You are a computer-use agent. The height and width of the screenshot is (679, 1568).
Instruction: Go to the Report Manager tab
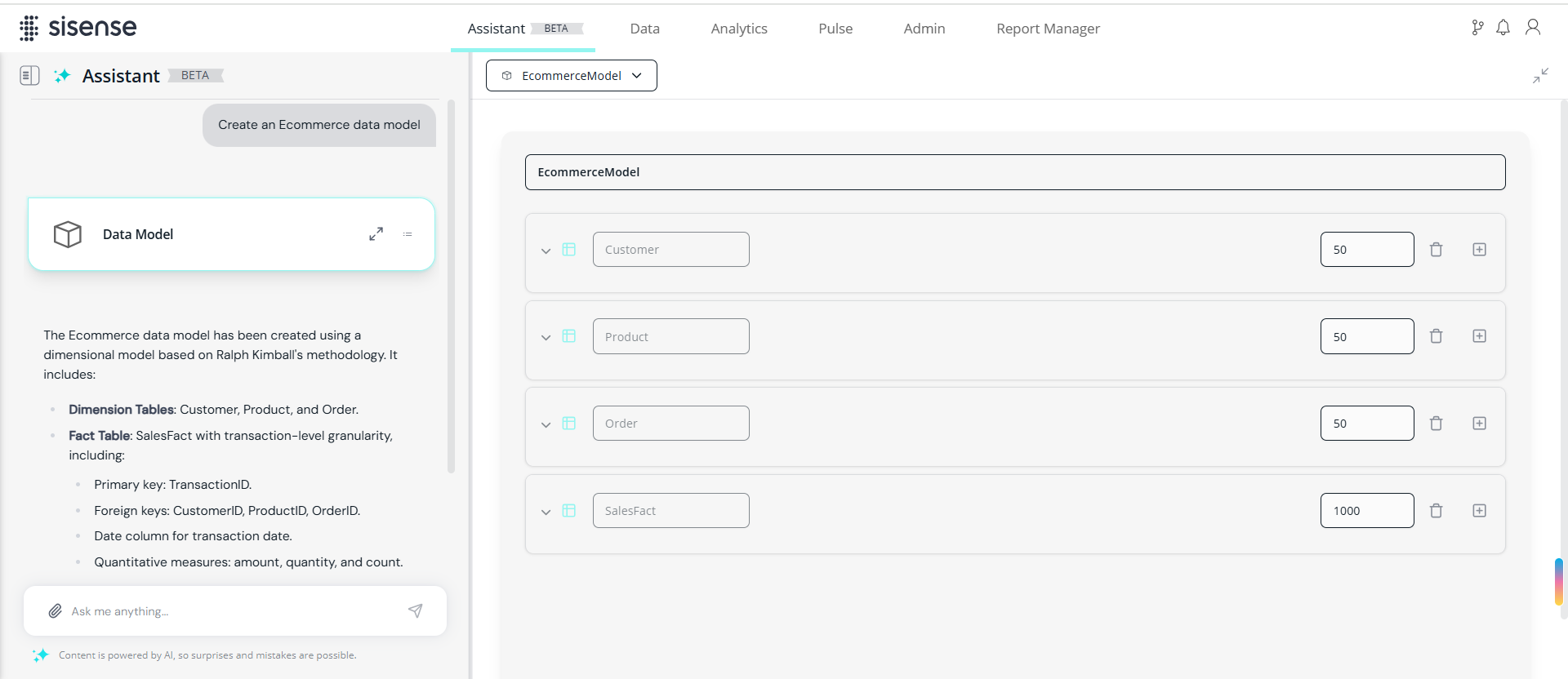1048,29
